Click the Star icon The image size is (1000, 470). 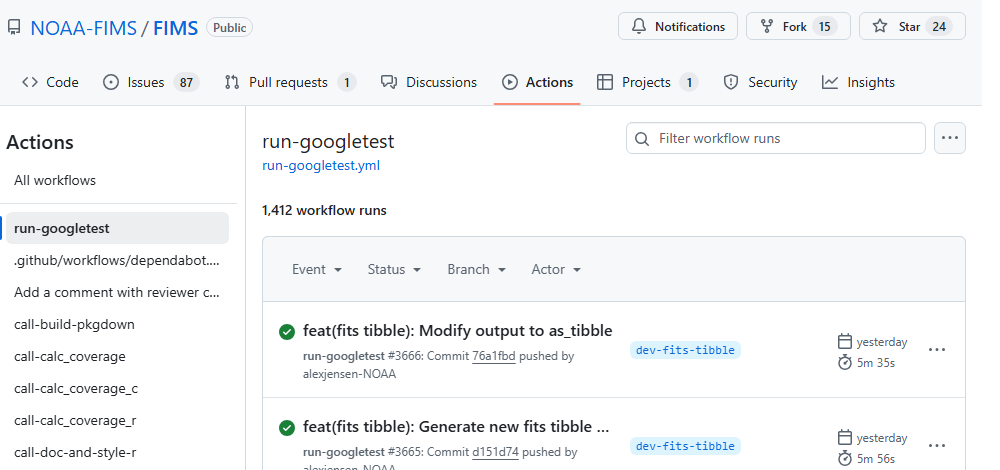pyautogui.click(x=880, y=27)
